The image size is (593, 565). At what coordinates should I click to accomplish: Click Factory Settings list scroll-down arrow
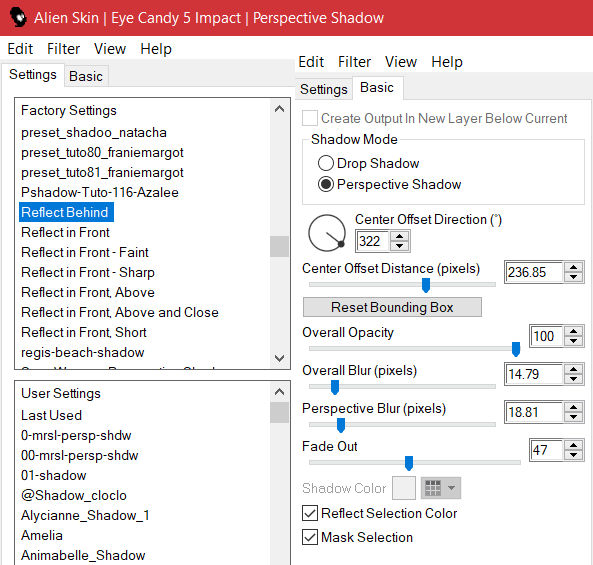click(x=279, y=358)
